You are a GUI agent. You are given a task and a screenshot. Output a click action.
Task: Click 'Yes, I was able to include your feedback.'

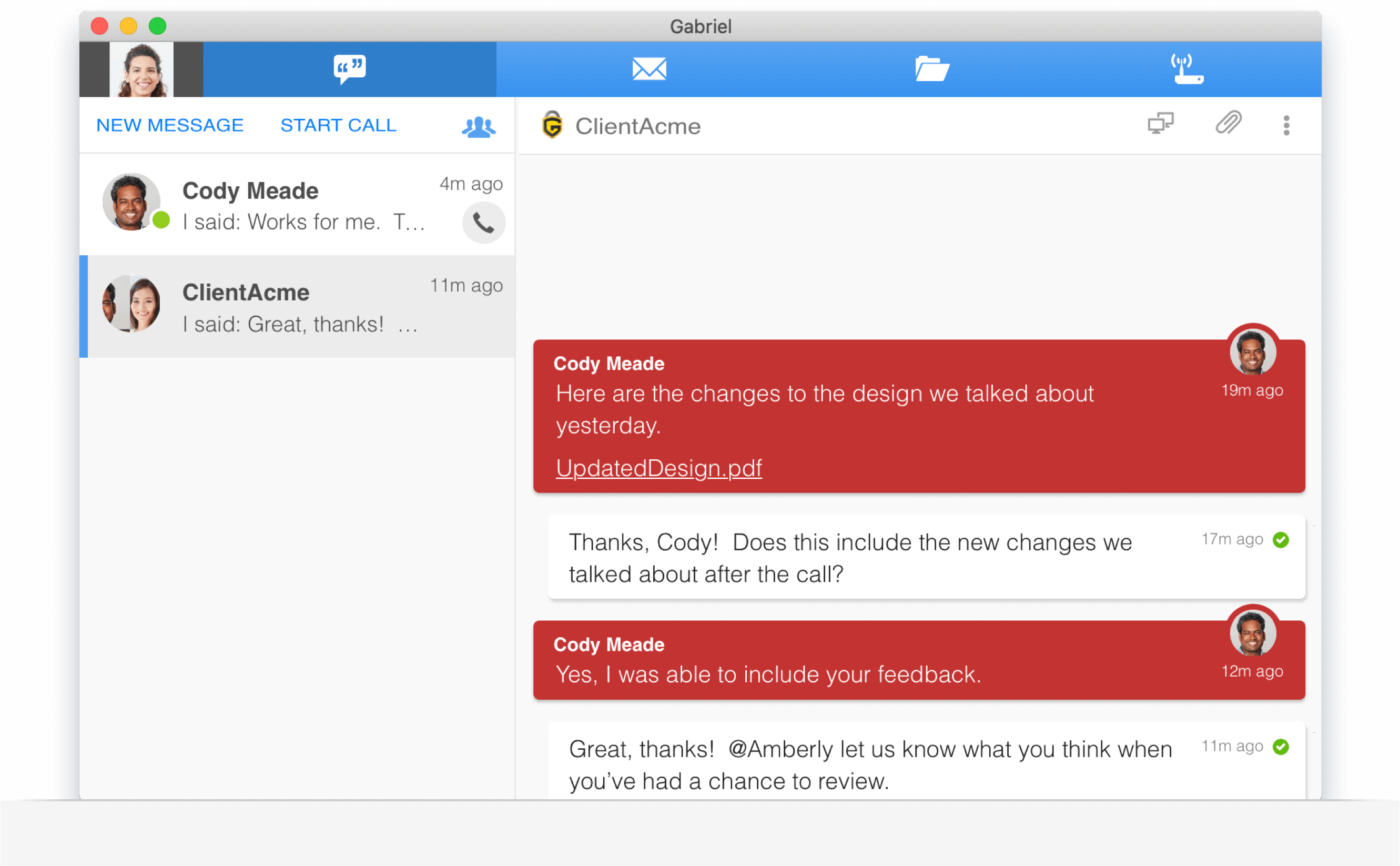tap(769, 674)
